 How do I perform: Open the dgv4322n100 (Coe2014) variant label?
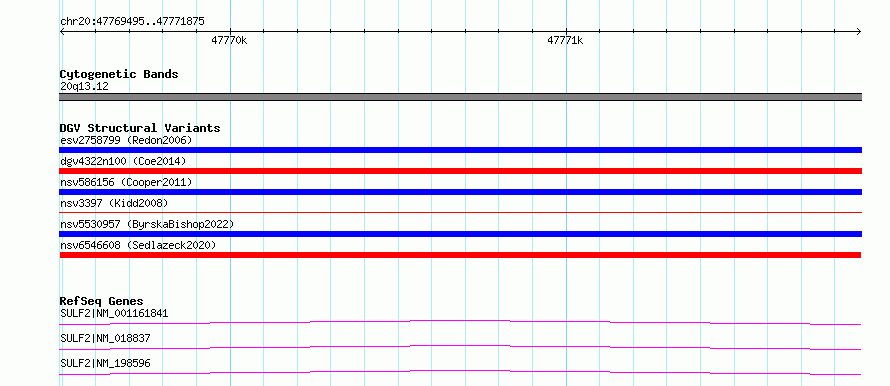(x=123, y=161)
